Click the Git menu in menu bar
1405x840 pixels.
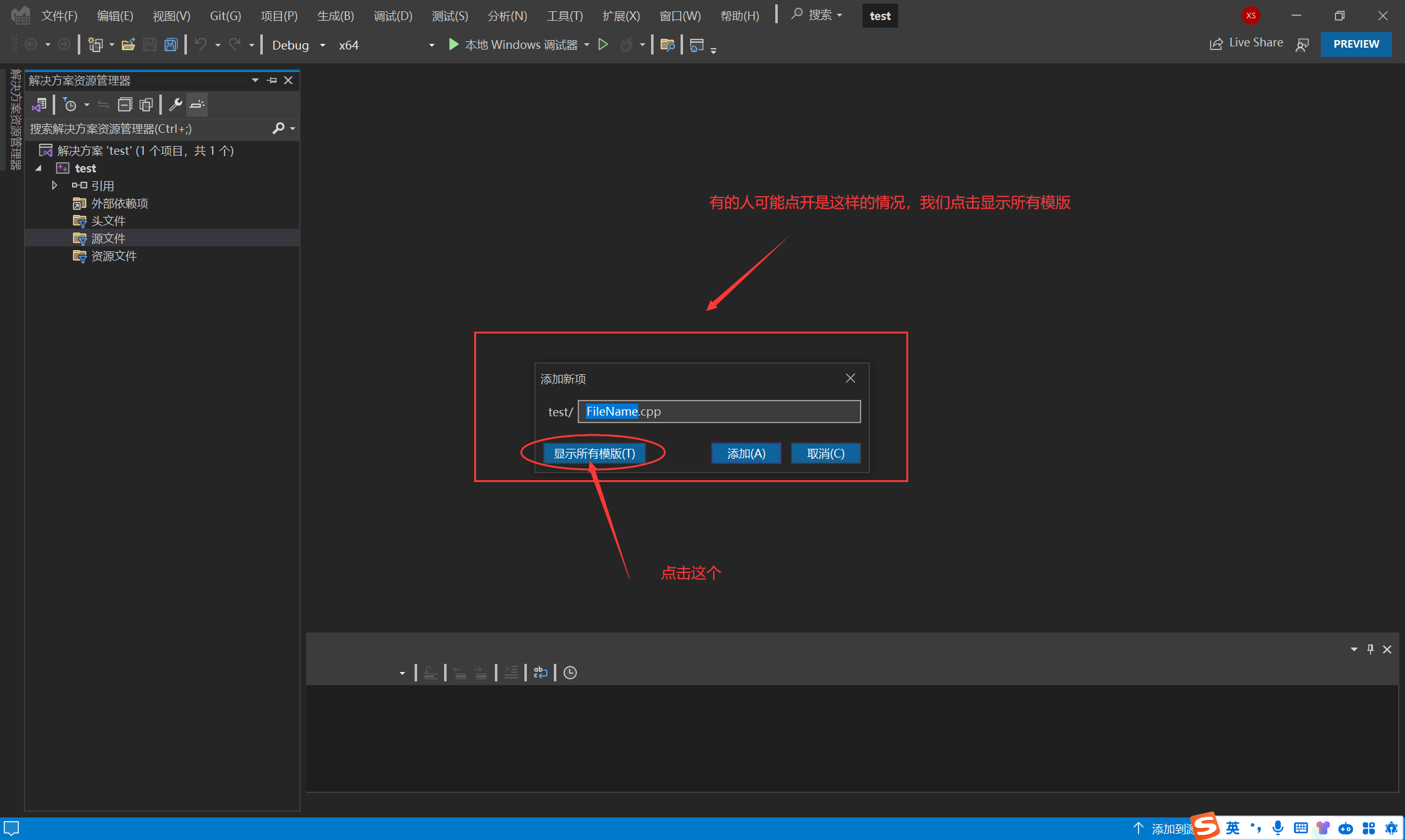coord(226,15)
